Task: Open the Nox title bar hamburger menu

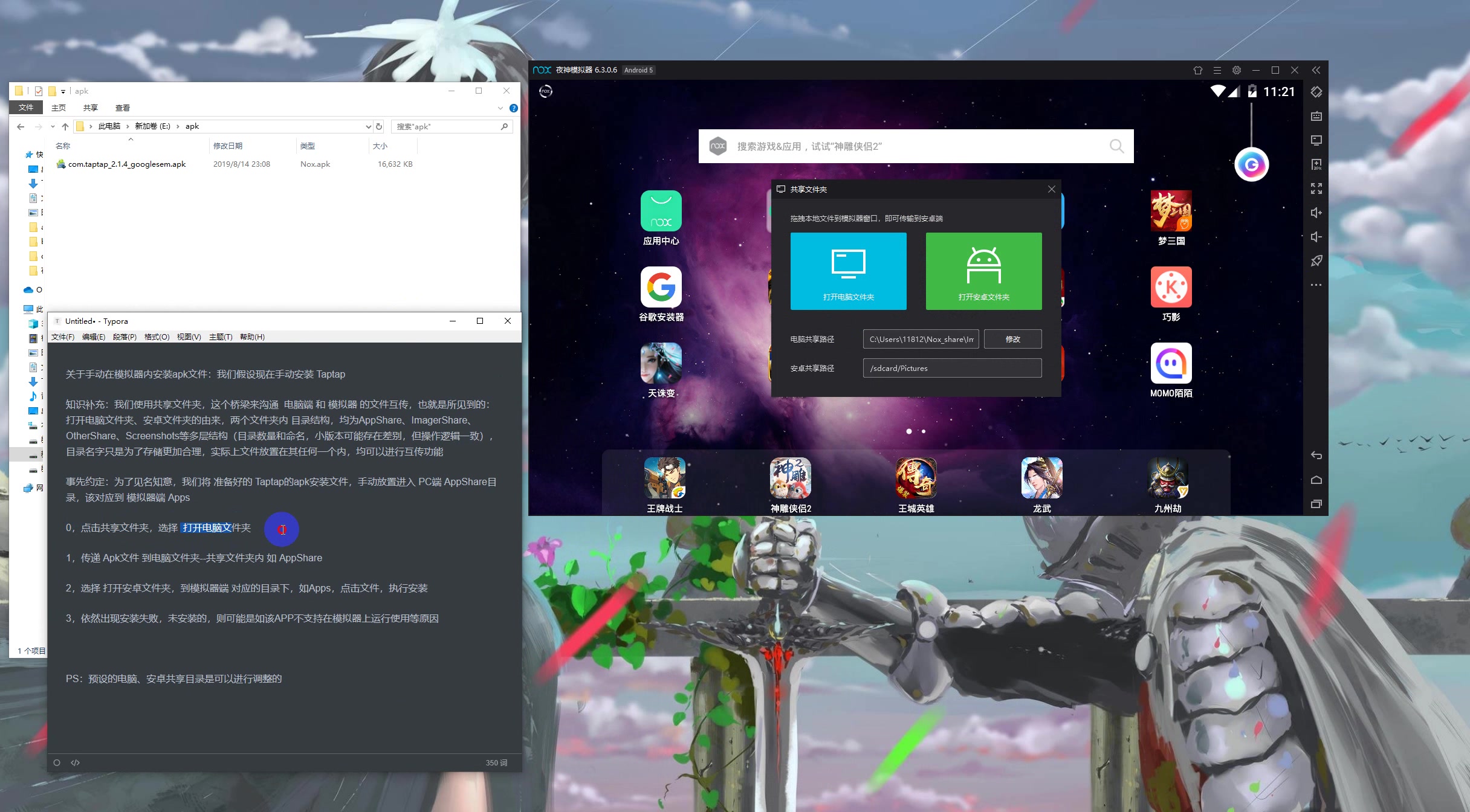Action: [1217, 70]
